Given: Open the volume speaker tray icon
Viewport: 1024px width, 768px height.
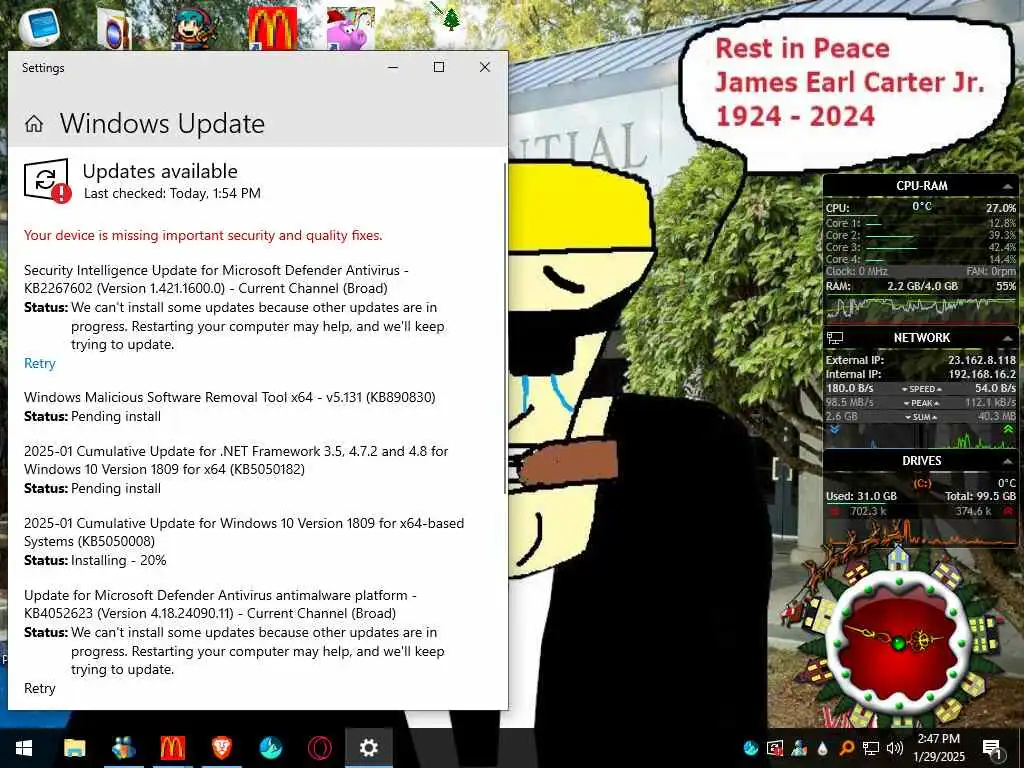Looking at the screenshot, I should point(895,748).
